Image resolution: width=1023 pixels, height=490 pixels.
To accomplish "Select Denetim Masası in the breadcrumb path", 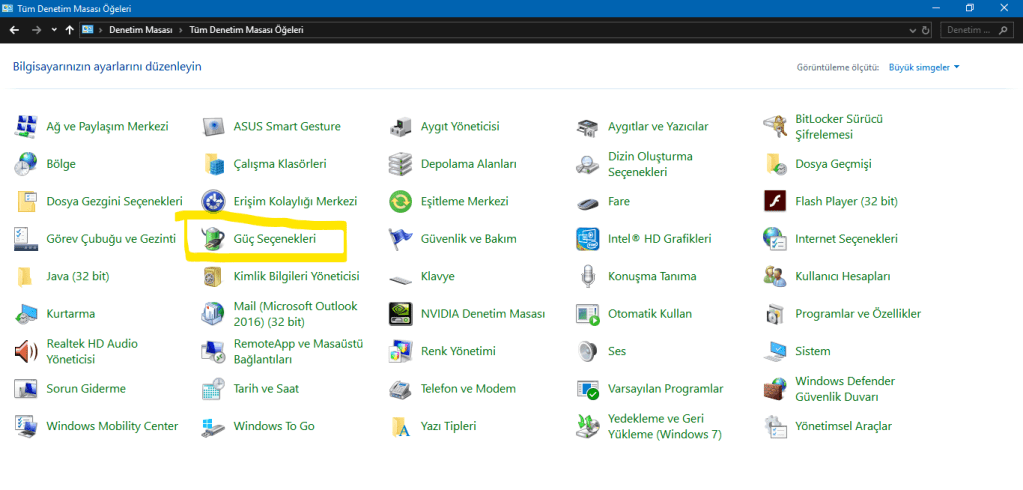I will click(138, 30).
